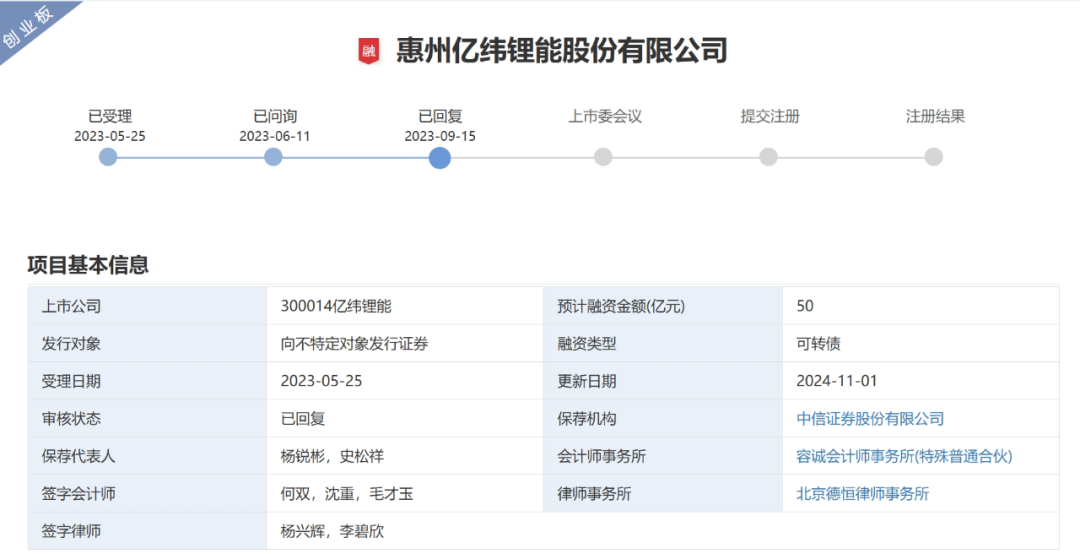
Task: Select the 已问询 timeline node
Action: click(x=273, y=157)
